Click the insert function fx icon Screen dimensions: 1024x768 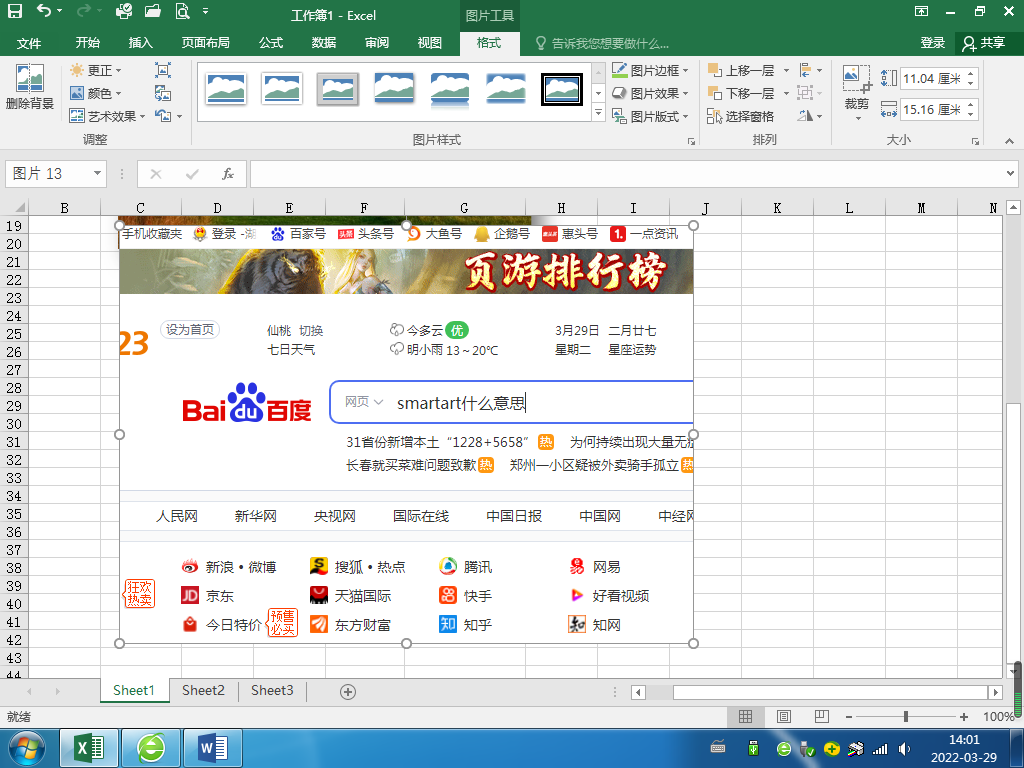(227, 174)
